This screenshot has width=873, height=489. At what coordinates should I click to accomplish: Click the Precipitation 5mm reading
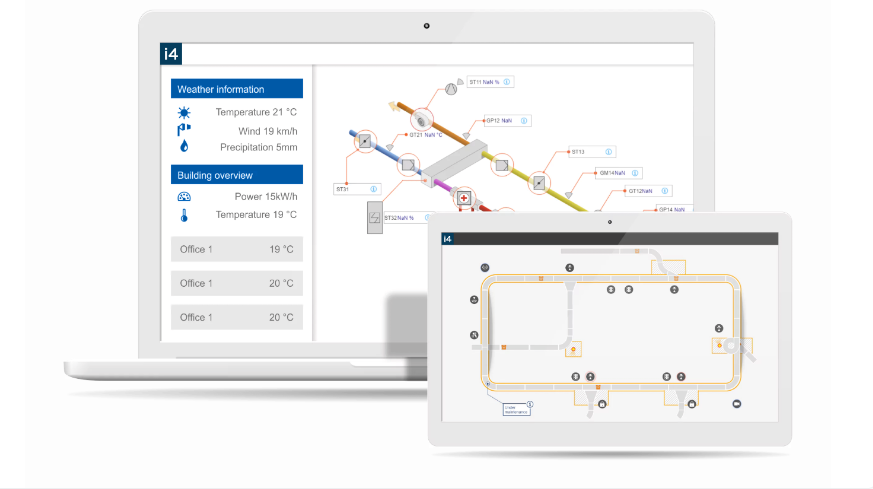[x=258, y=147]
